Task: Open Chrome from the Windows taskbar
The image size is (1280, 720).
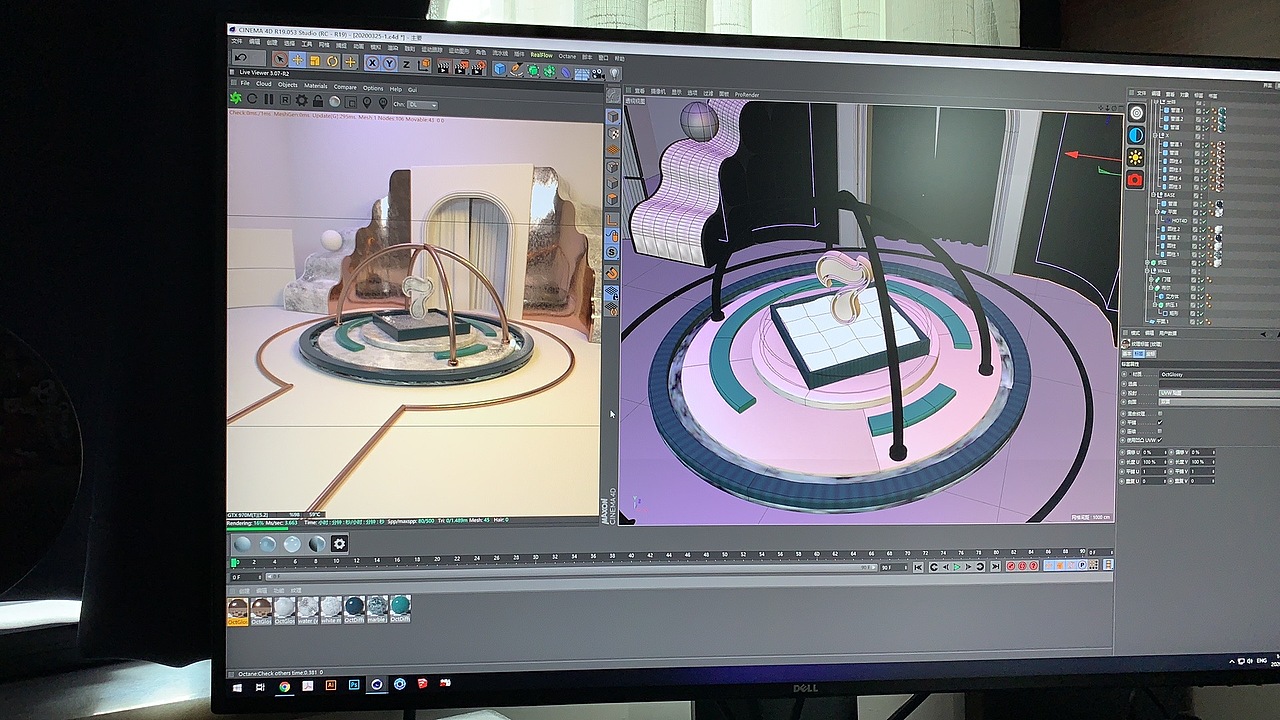Action: click(285, 686)
